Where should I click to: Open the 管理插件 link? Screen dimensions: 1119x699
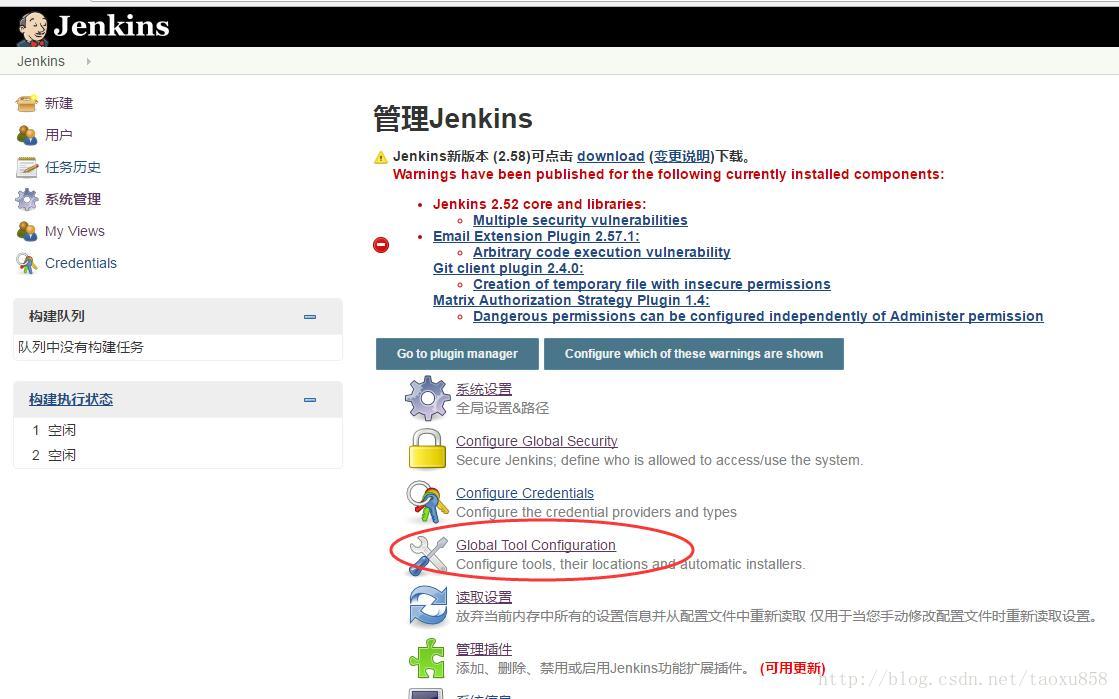point(484,649)
